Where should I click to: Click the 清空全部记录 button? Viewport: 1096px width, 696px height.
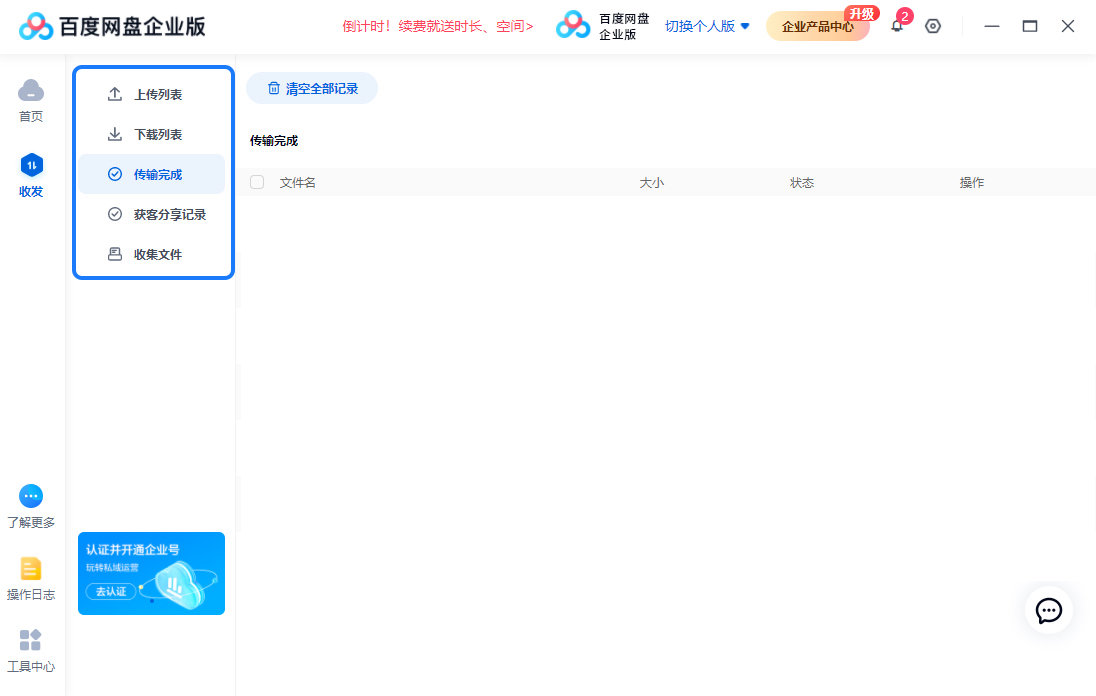click(312, 88)
